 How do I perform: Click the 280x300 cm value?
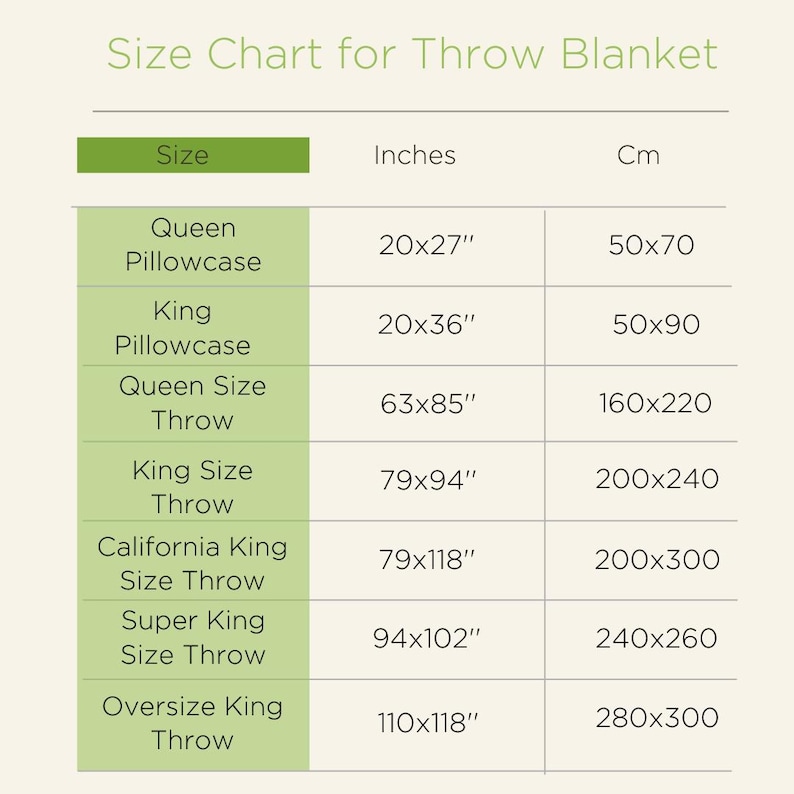click(657, 718)
